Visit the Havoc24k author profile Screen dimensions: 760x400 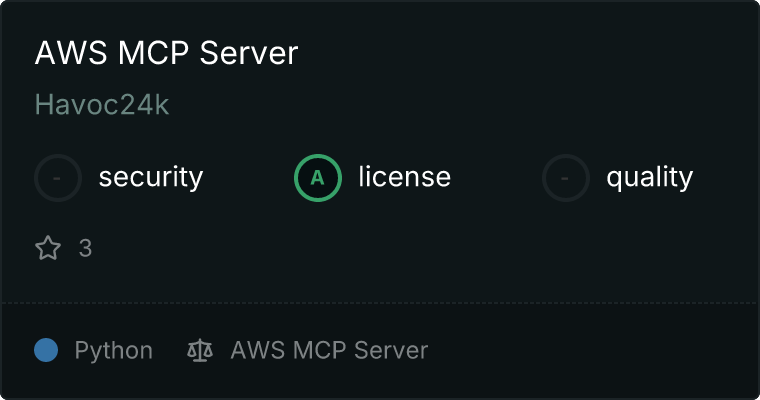(x=102, y=105)
